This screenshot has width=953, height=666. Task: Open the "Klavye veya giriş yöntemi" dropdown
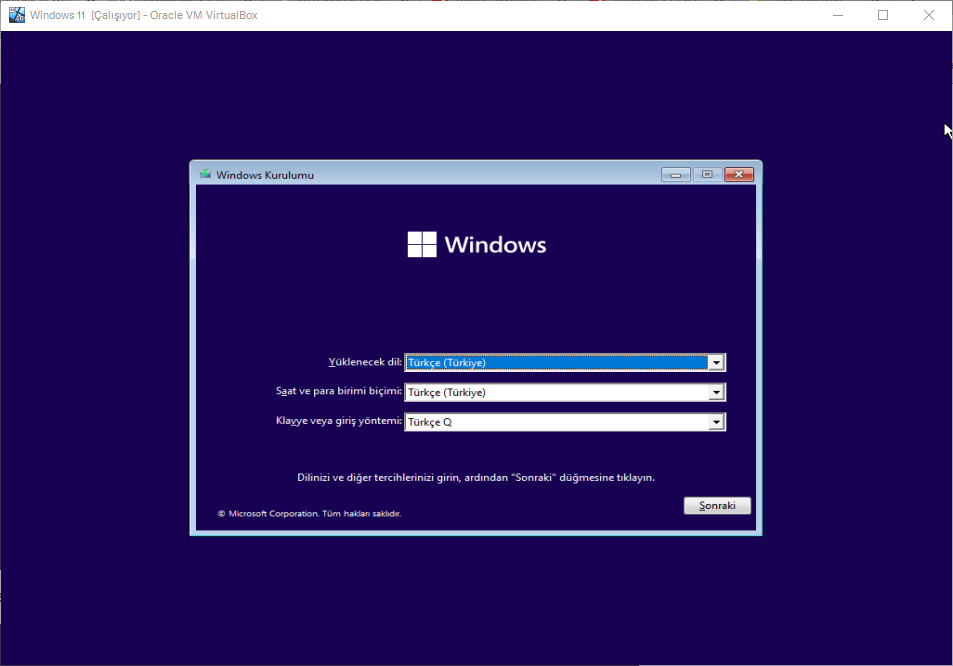[x=717, y=421]
